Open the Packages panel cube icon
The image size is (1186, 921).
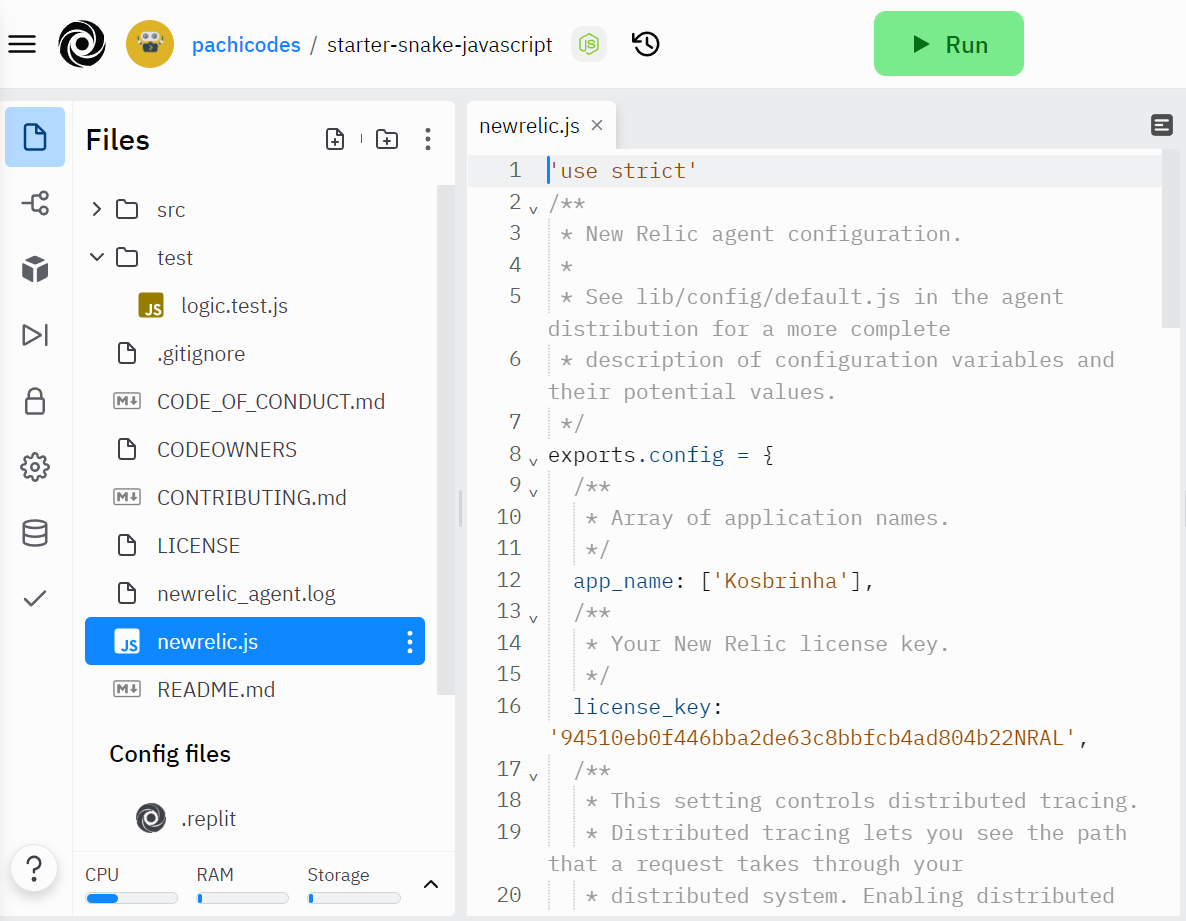(x=35, y=269)
